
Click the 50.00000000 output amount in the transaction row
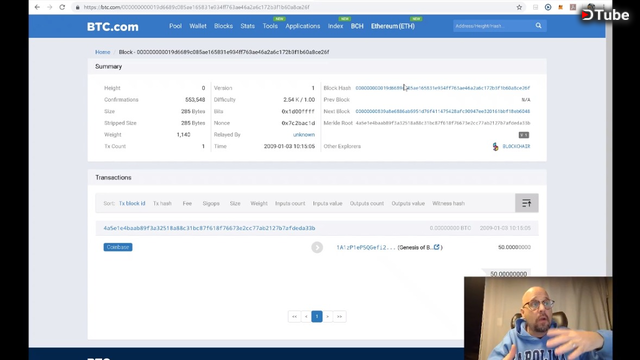pyautogui.click(x=514, y=247)
